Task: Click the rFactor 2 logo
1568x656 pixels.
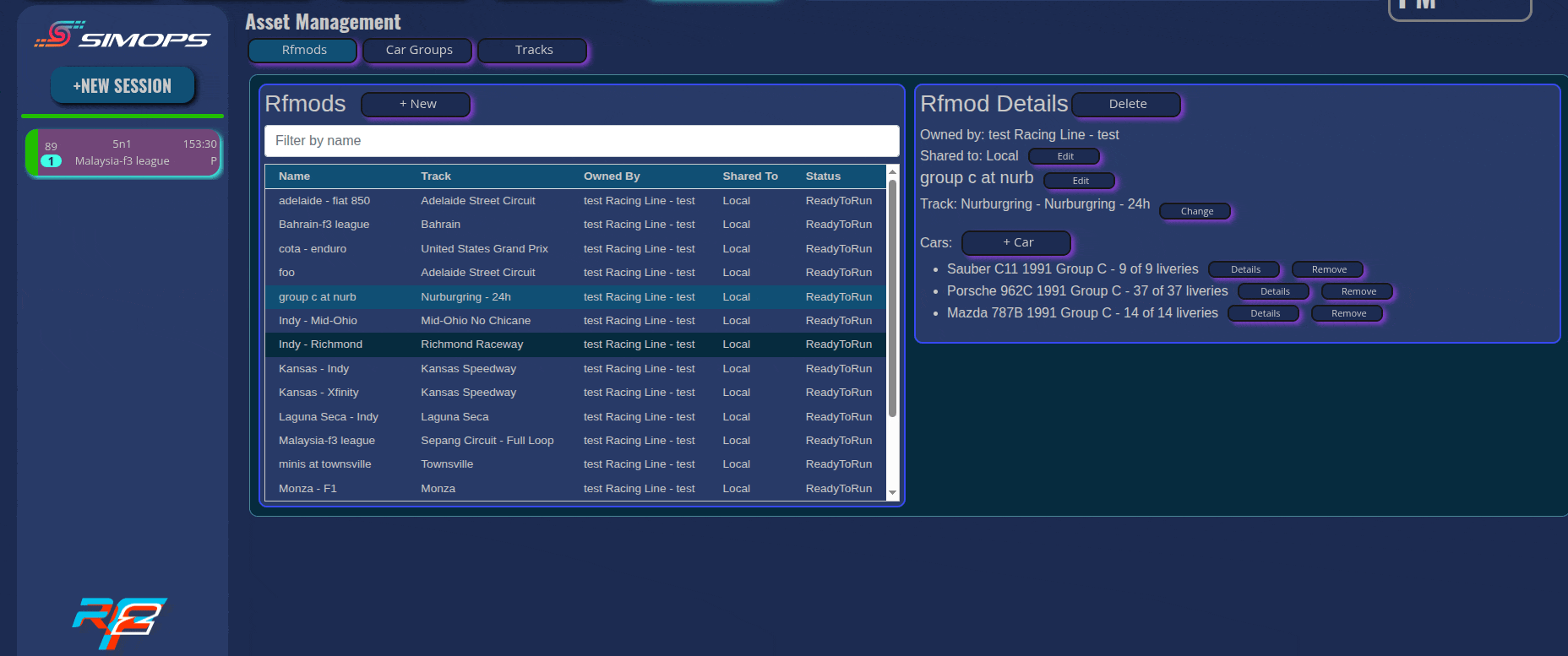Action: click(119, 623)
